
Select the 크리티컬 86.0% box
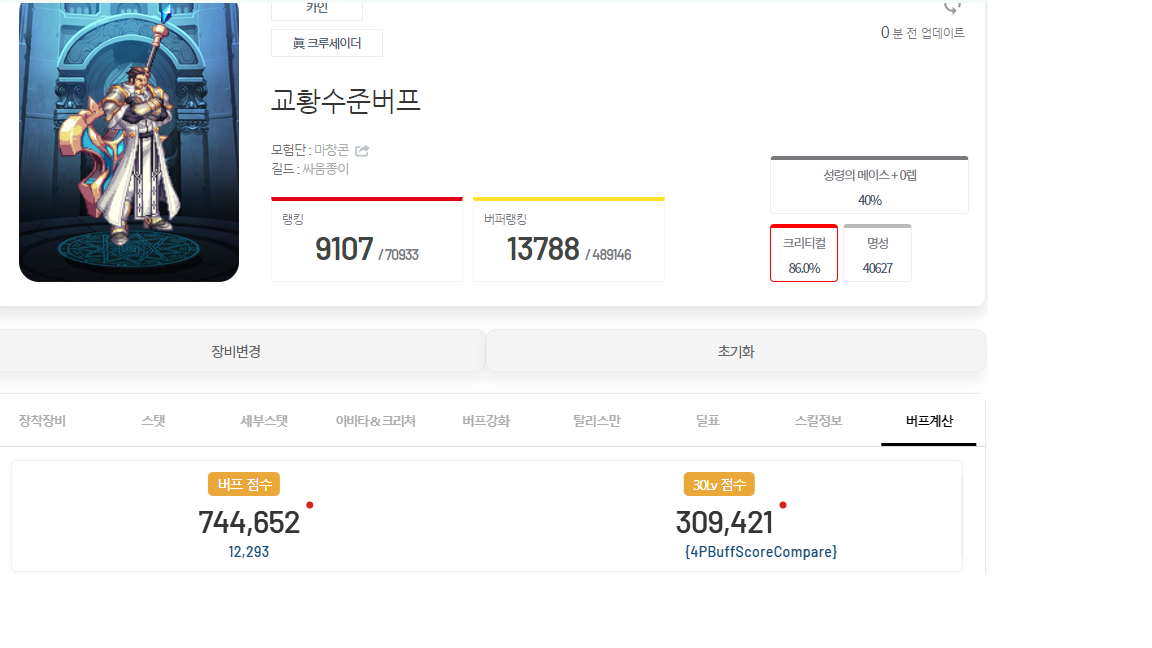click(804, 253)
